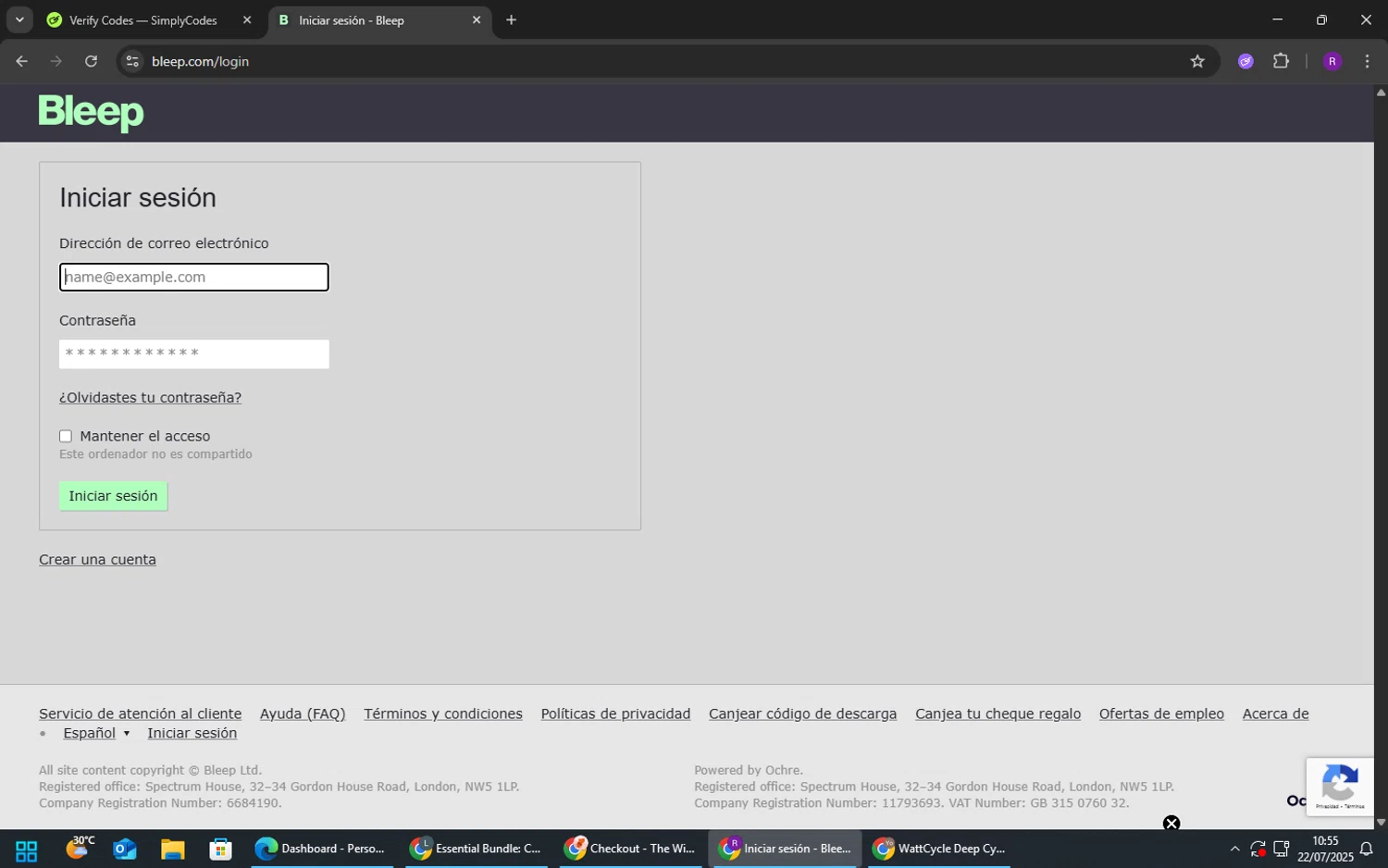Show hidden system tray icons

[x=1234, y=849]
